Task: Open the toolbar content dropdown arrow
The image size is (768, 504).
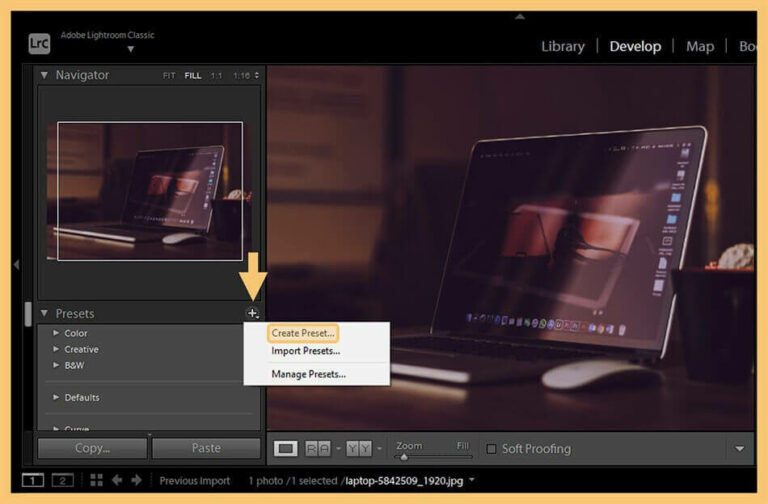Action: click(x=740, y=449)
